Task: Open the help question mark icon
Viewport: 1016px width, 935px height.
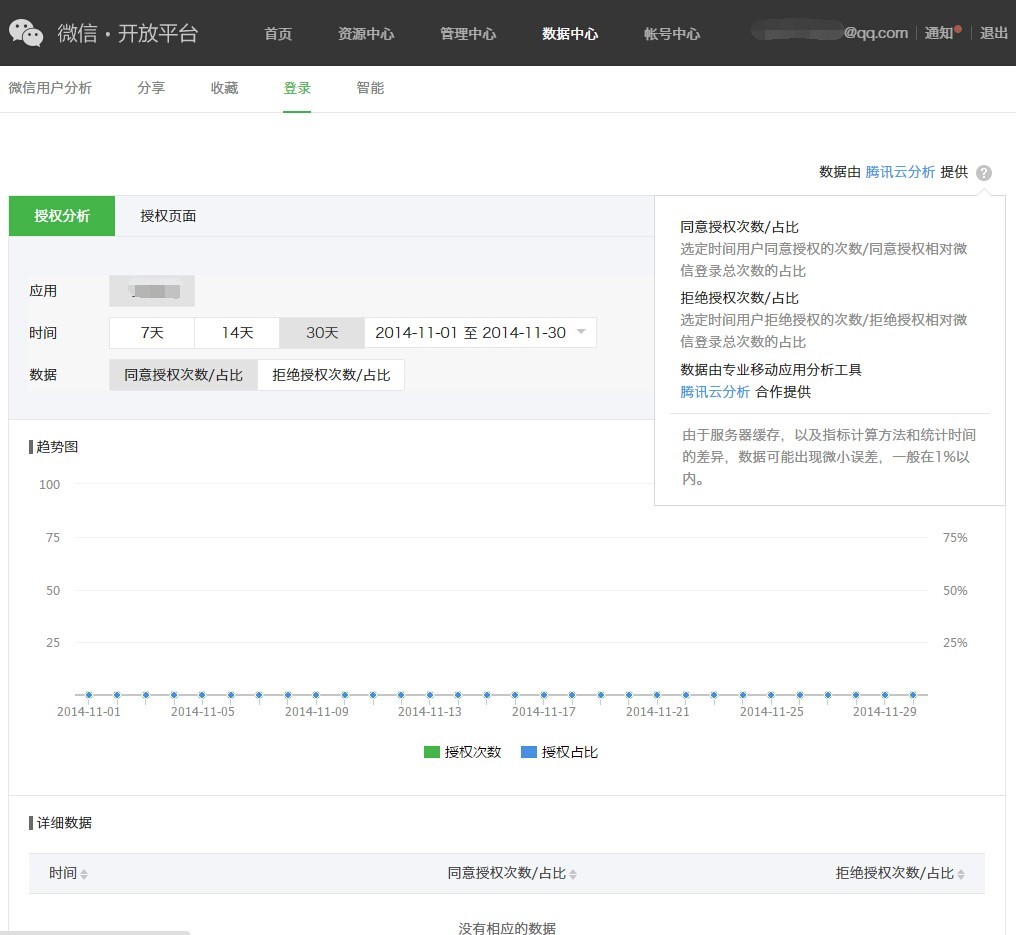Action: click(x=984, y=173)
